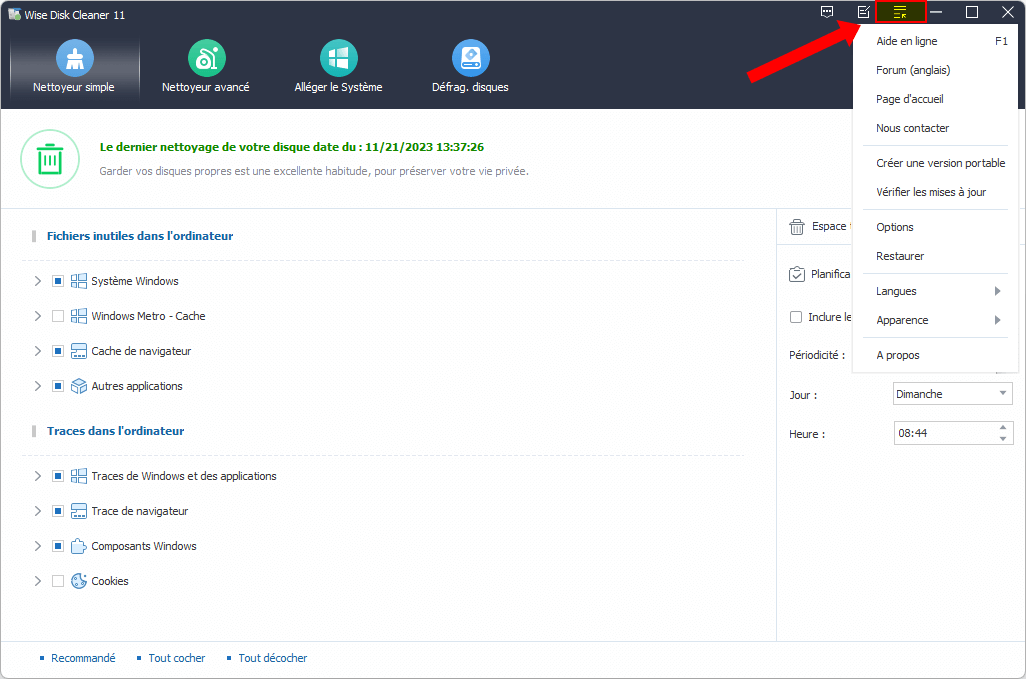
Task: Toggle the Système Windows checkbox
Action: coord(58,281)
